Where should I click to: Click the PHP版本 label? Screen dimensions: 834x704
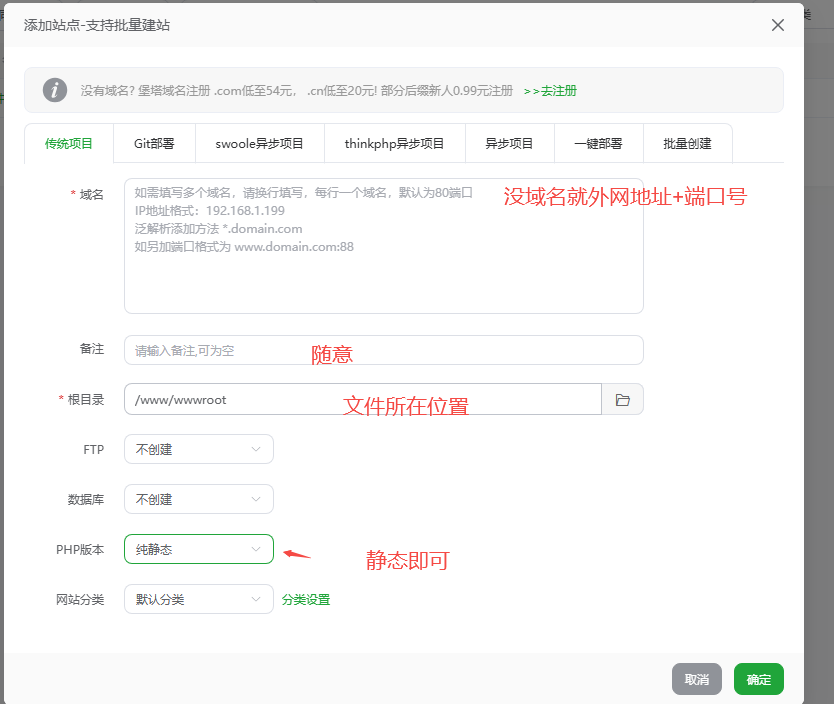tap(80, 550)
